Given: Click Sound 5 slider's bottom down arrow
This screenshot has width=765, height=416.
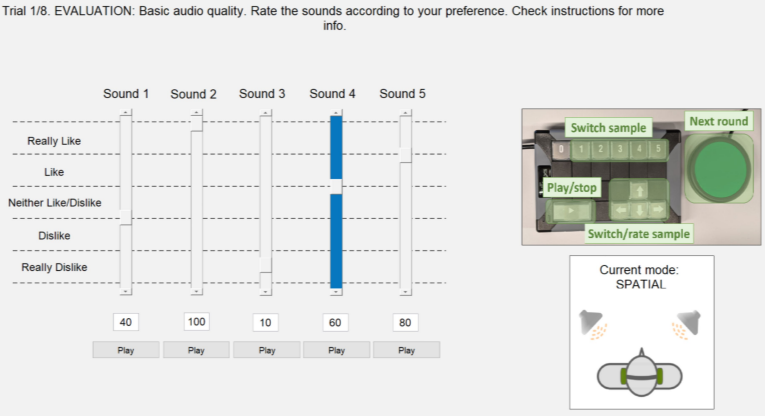Looking at the screenshot, I should [405, 292].
